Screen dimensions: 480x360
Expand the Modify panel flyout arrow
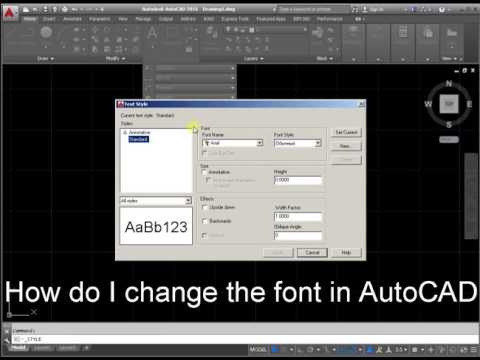(x=123, y=59)
